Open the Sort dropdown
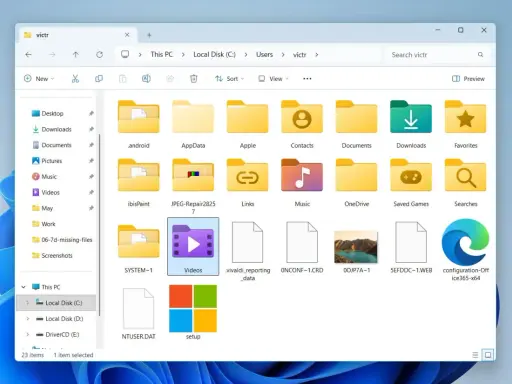 pos(230,79)
